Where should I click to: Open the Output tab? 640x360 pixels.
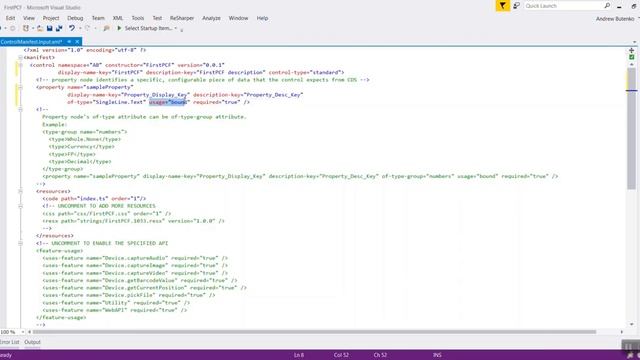click(32, 342)
